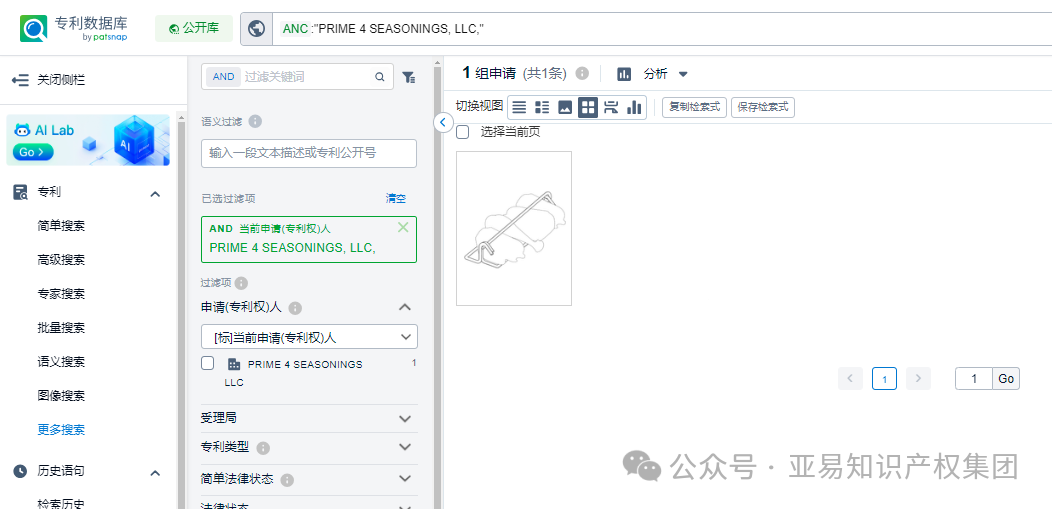The width and height of the screenshot is (1052, 509).
Task: Open 语义搜索 in sidebar
Action: [61, 361]
